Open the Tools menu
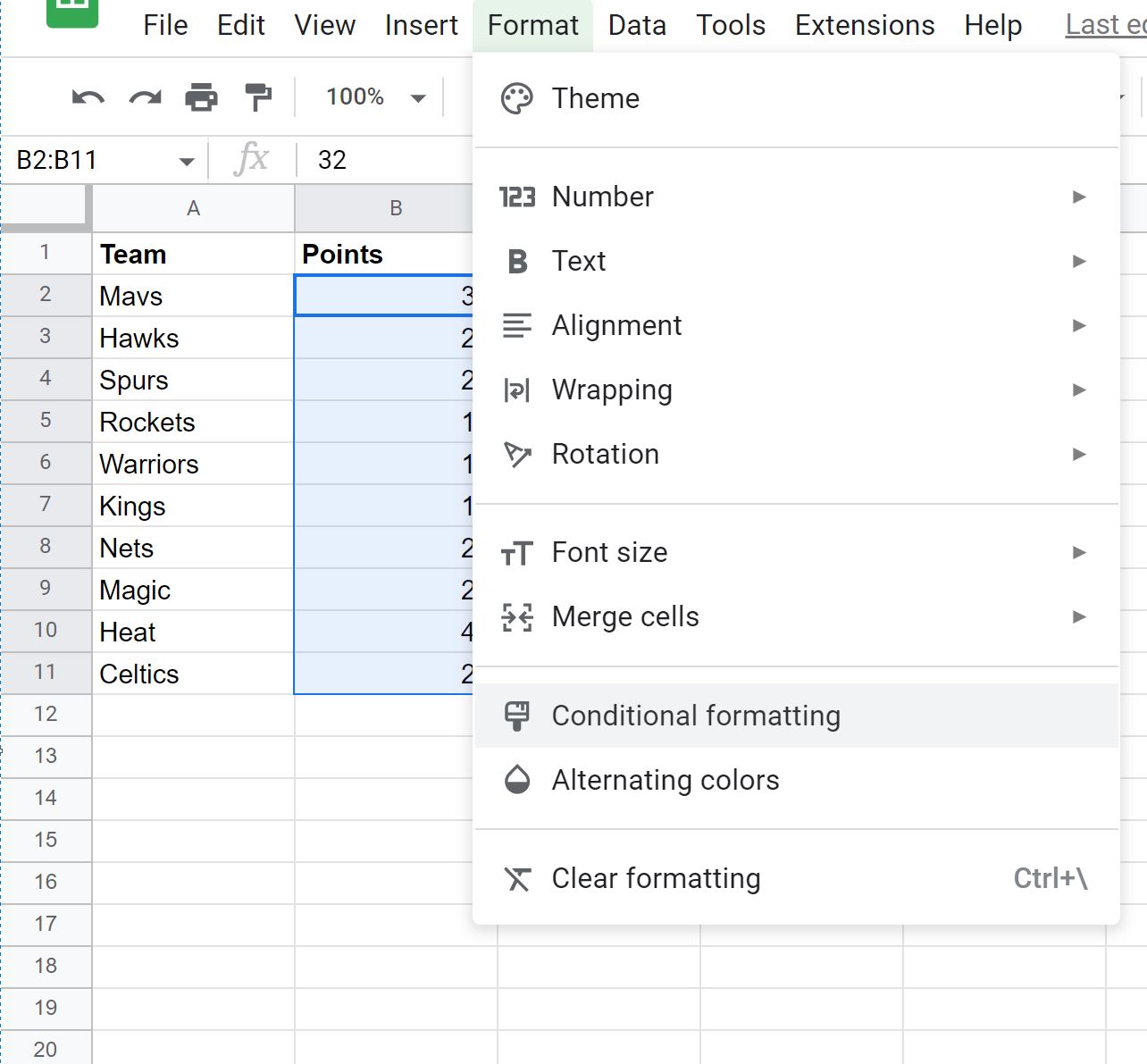The image size is (1147, 1064). [x=731, y=25]
